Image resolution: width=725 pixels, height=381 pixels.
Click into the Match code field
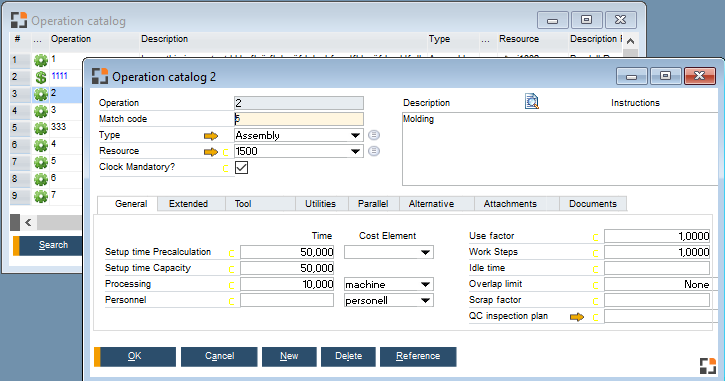click(x=299, y=119)
